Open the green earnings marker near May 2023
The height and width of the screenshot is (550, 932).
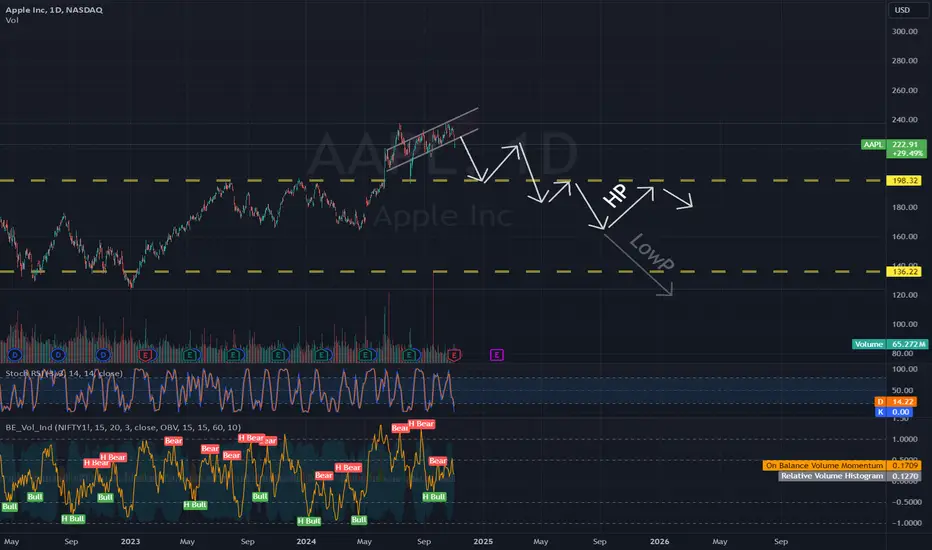[190, 355]
